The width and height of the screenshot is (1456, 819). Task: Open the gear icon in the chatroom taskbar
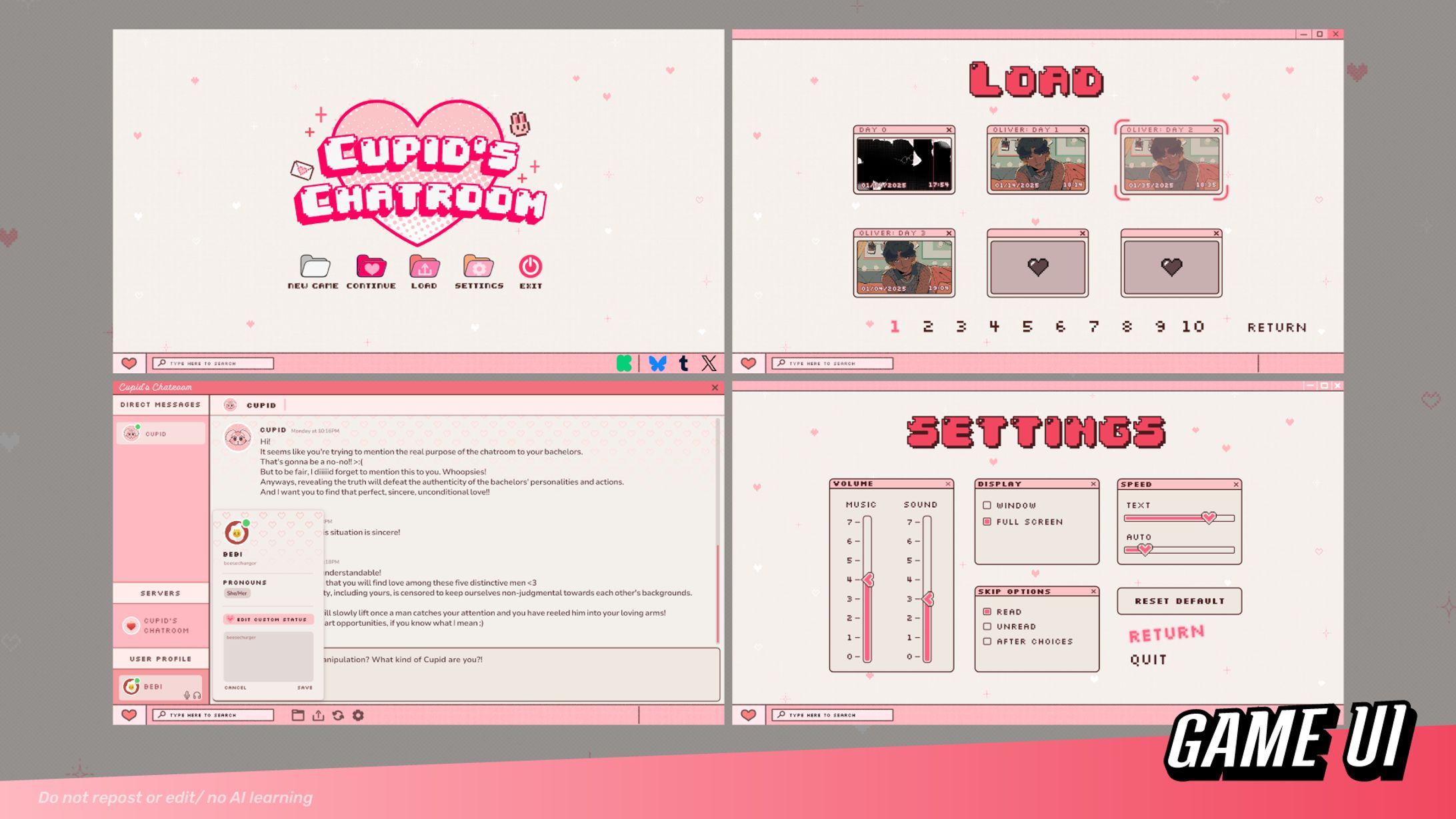(x=358, y=715)
